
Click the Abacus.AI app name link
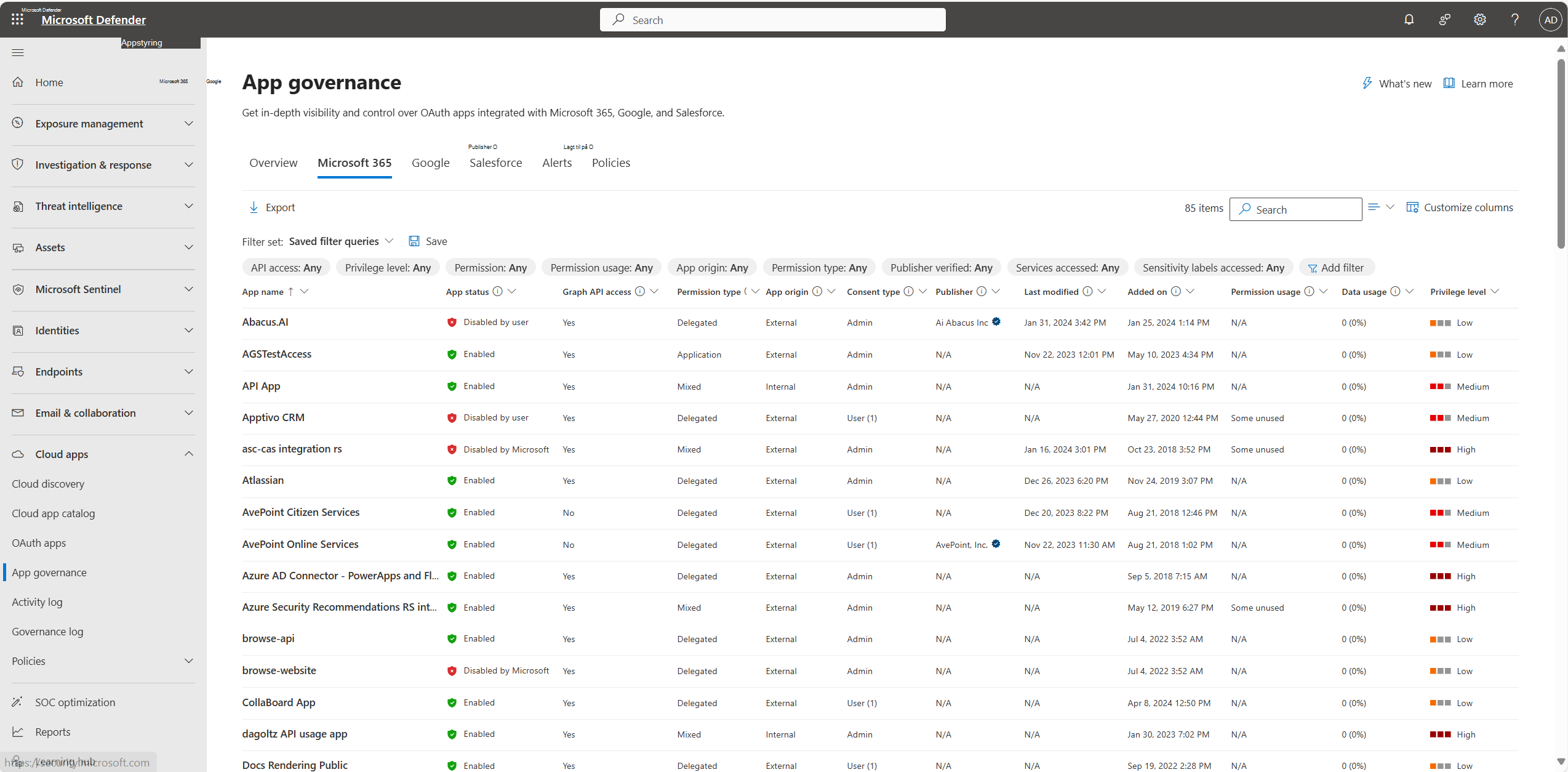point(264,322)
